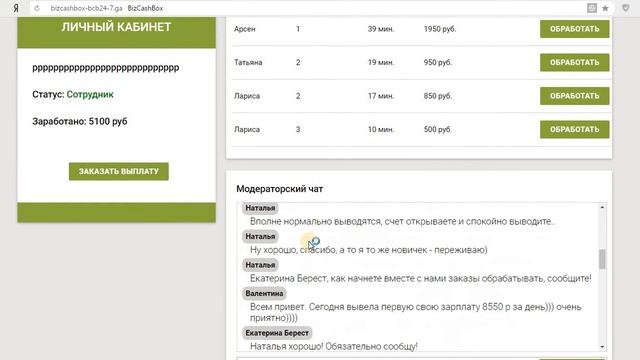The image size is (640, 360).
Task: Click the Валентина name tag in chat
Action: click(x=264, y=293)
